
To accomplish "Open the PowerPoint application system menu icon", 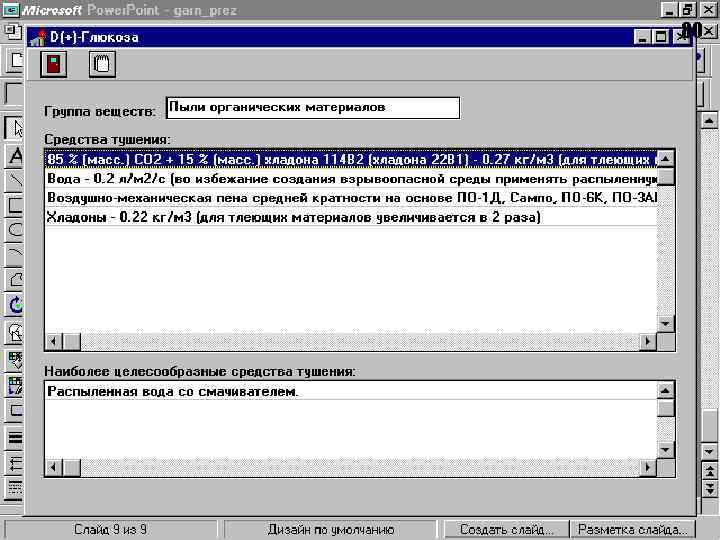I will 11,10.
